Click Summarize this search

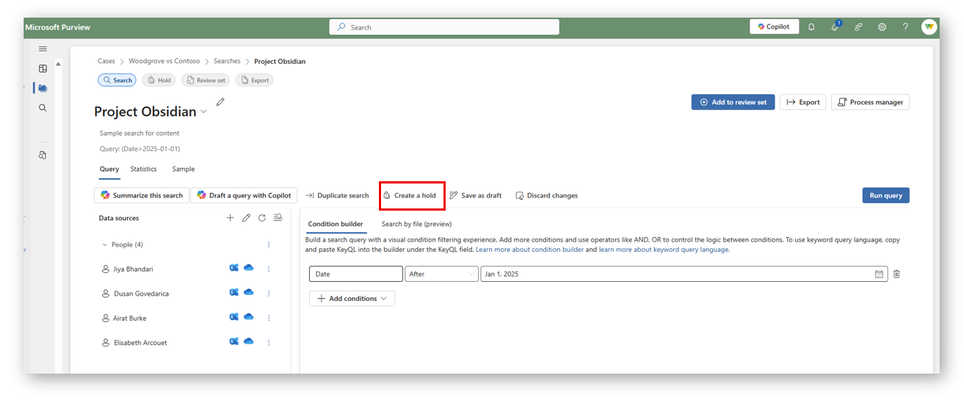point(141,195)
